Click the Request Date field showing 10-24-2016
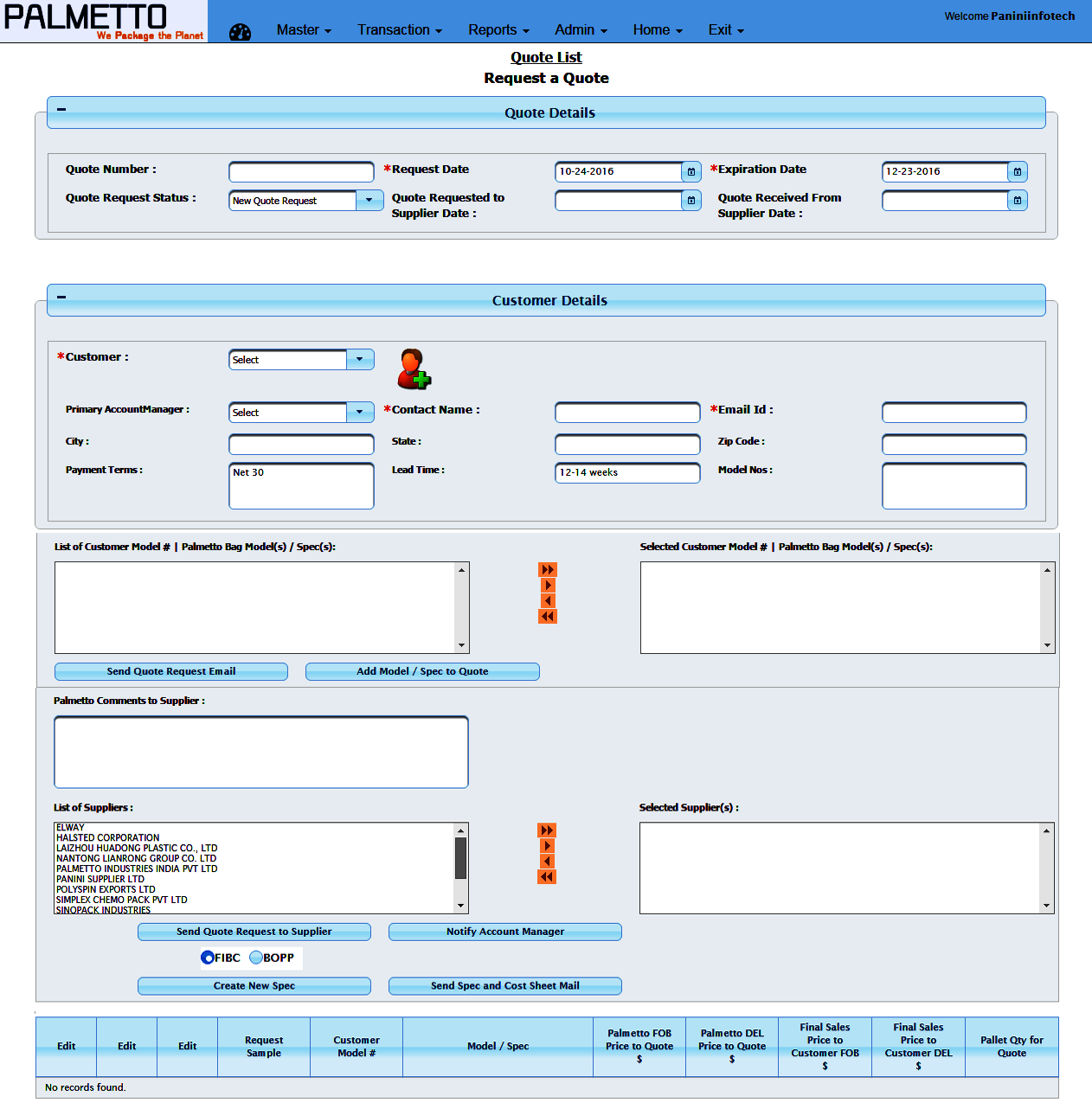The image size is (1092, 1115). pyautogui.click(x=618, y=171)
